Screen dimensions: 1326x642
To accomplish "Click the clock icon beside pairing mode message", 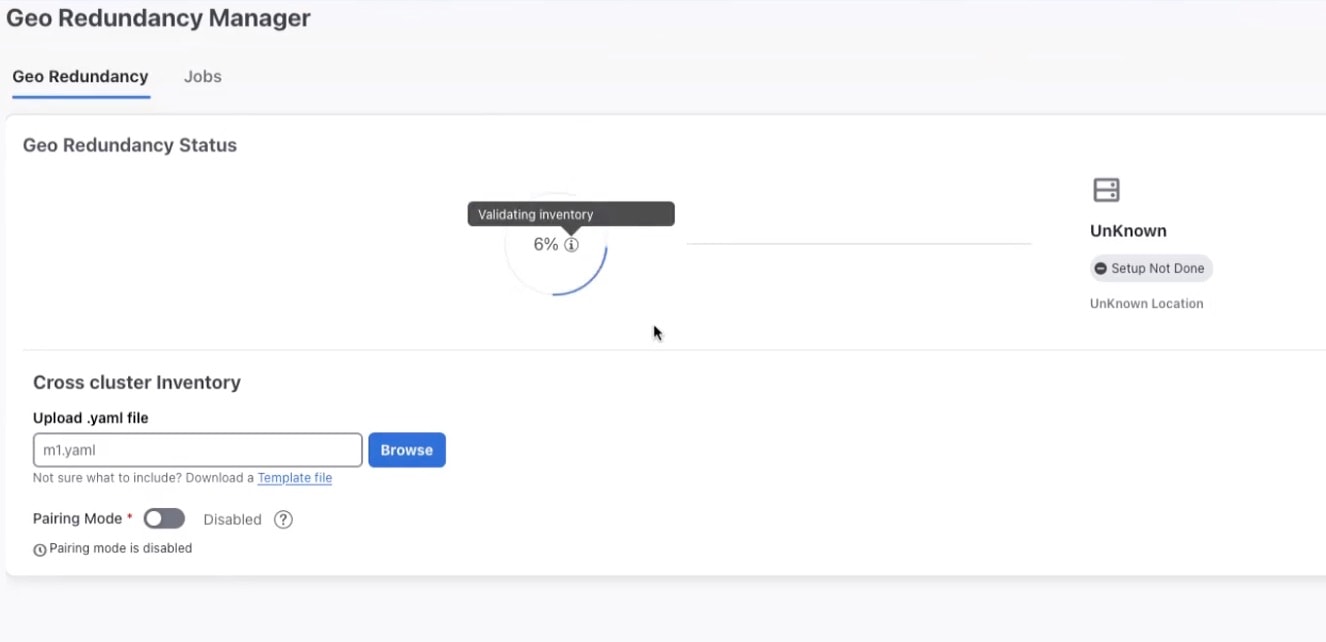I will tap(40, 549).
